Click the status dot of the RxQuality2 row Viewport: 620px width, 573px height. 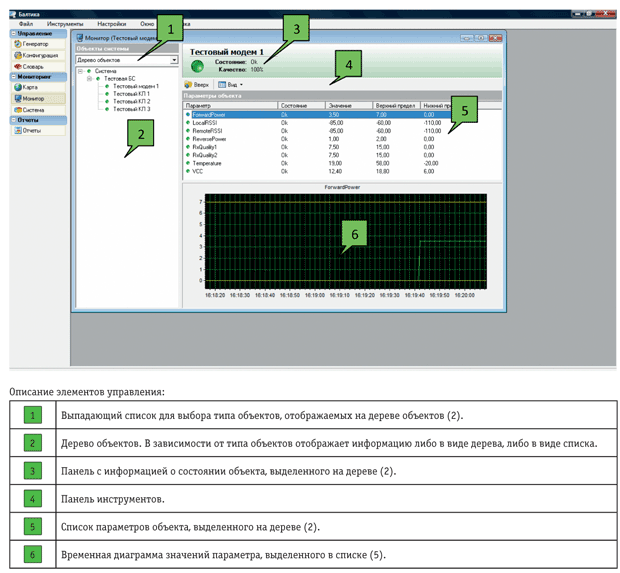click(x=188, y=155)
